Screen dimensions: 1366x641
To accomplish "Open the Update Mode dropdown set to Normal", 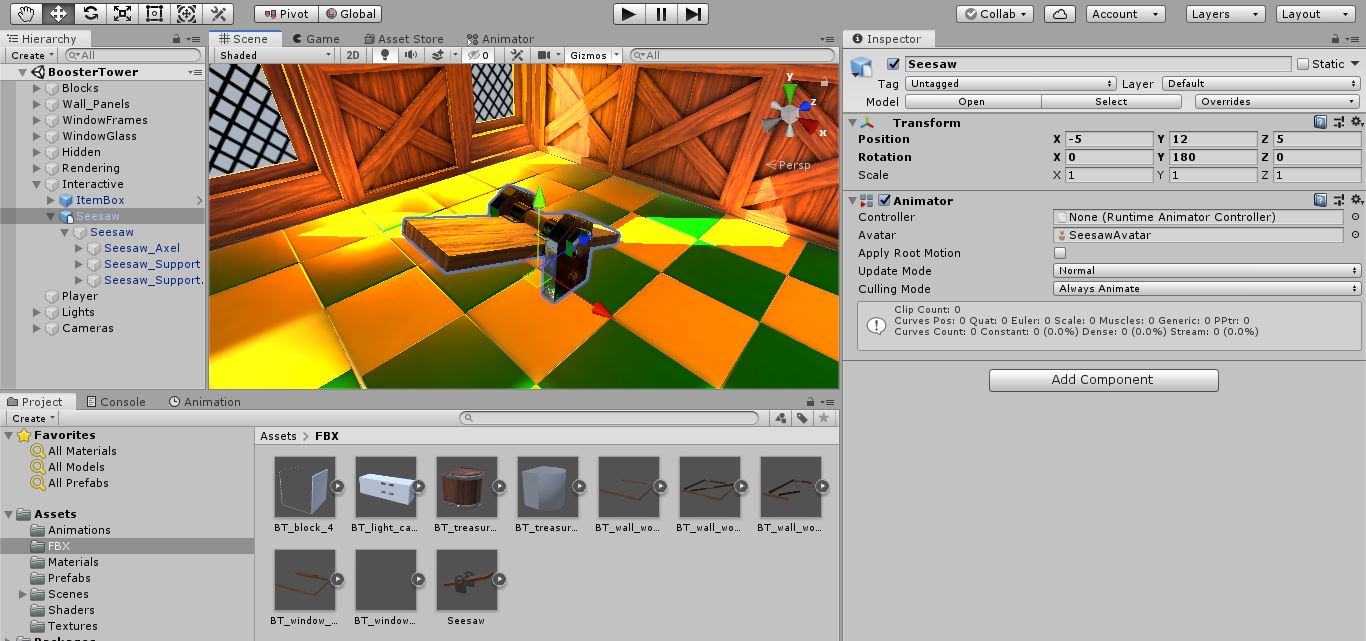I will point(1205,270).
